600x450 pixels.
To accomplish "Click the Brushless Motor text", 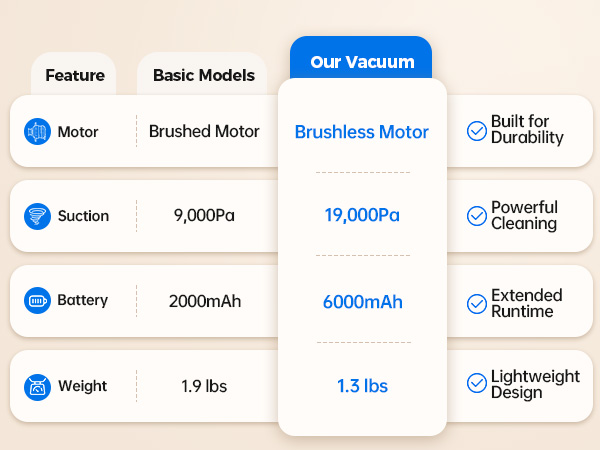I will tap(362, 132).
